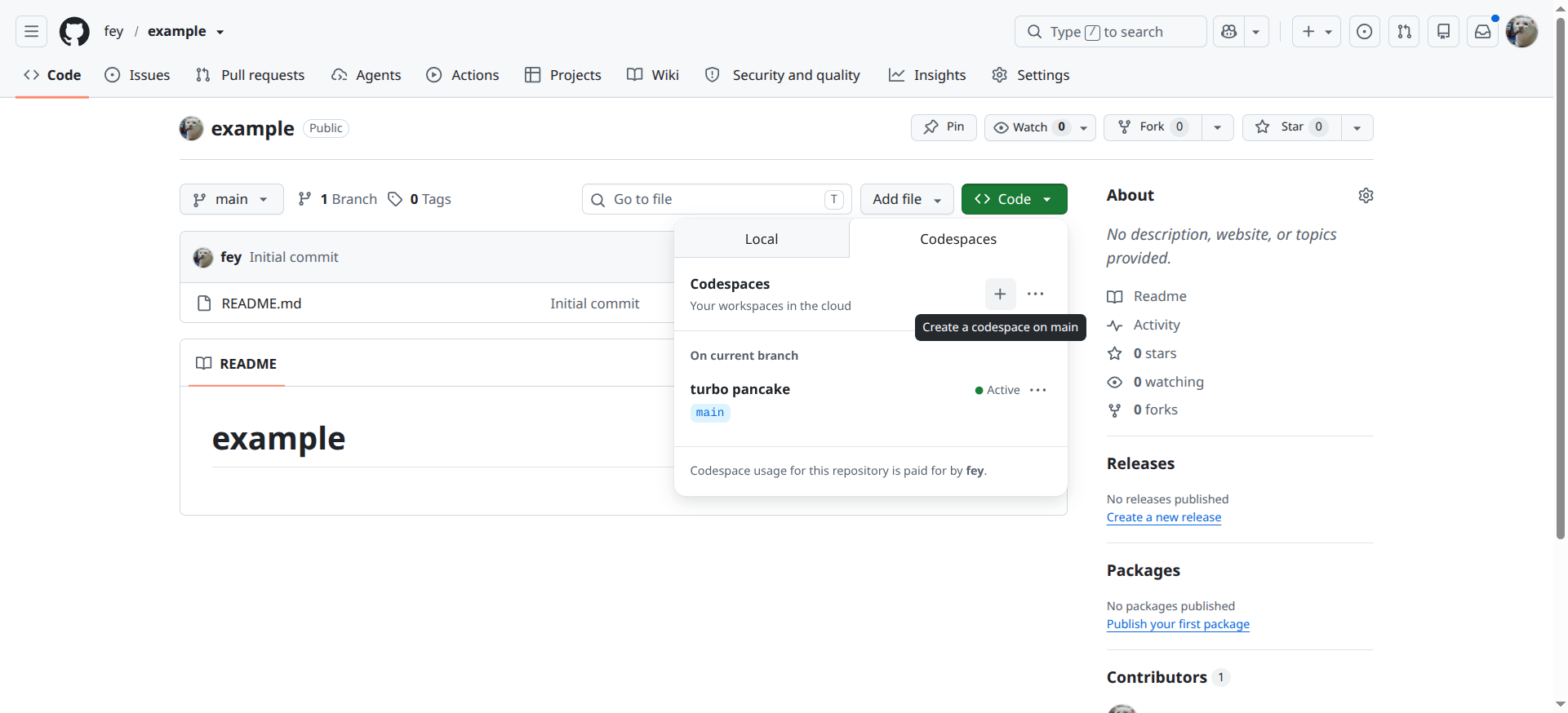The height and width of the screenshot is (713, 1568).
Task: Open Watch notifications dropdown
Action: 1040,127
